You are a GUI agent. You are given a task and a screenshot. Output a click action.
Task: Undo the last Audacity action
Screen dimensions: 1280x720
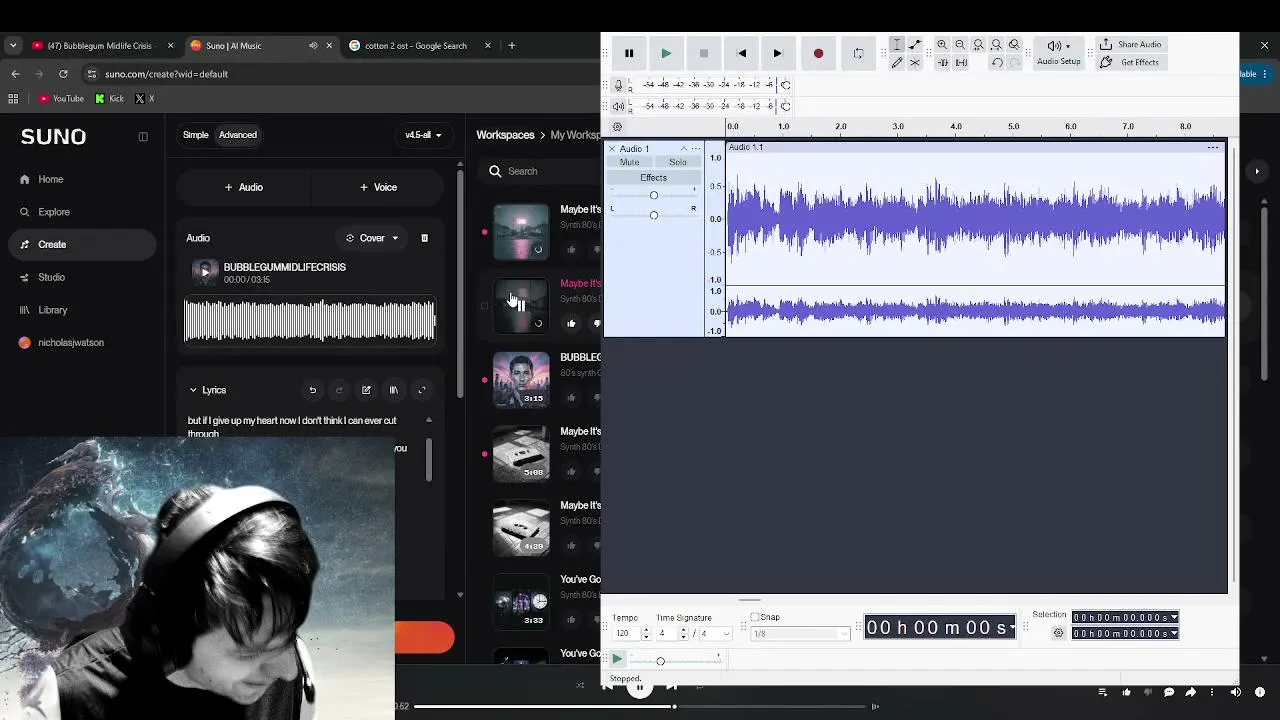pos(997,63)
